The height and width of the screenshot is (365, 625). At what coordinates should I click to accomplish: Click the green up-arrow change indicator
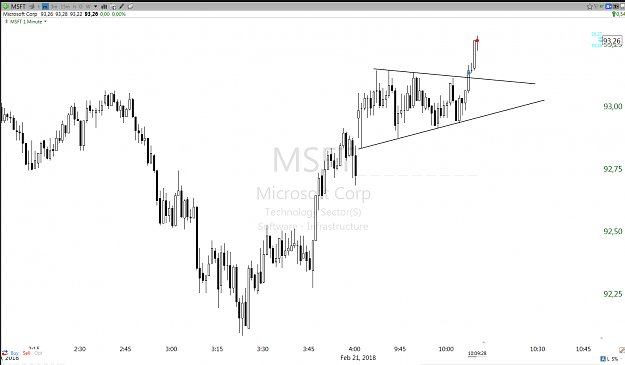click(x=614, y=14)
